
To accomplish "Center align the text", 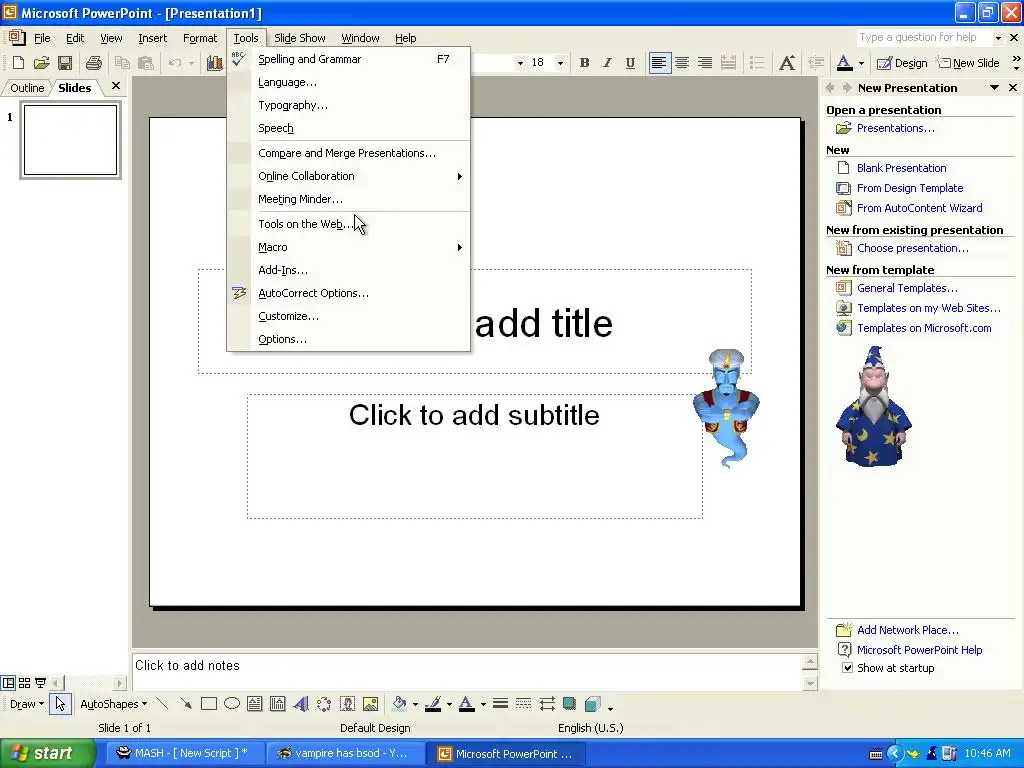I will [x=682, y=63].
